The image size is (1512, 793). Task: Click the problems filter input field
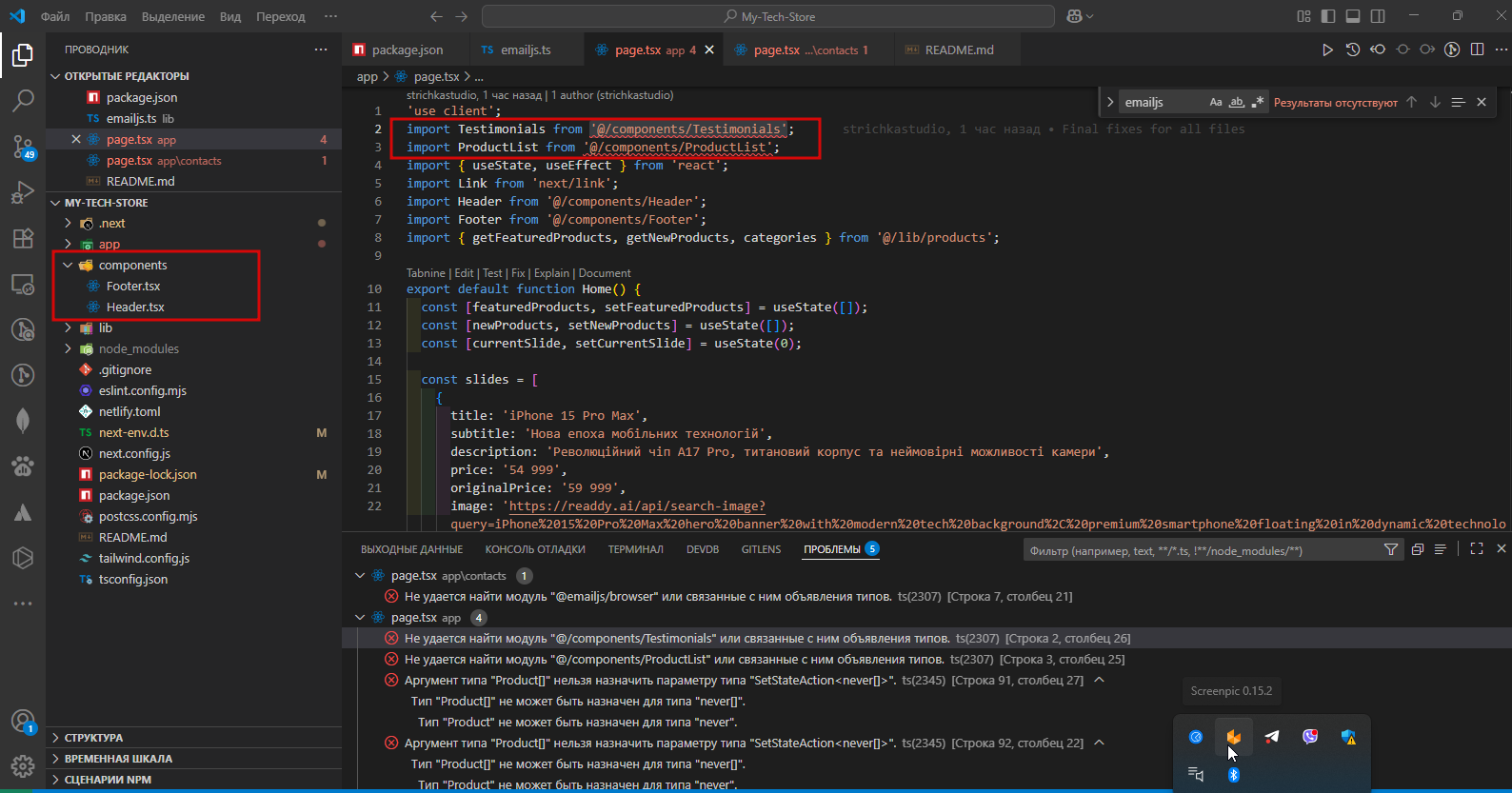(x=1200, y=550)
